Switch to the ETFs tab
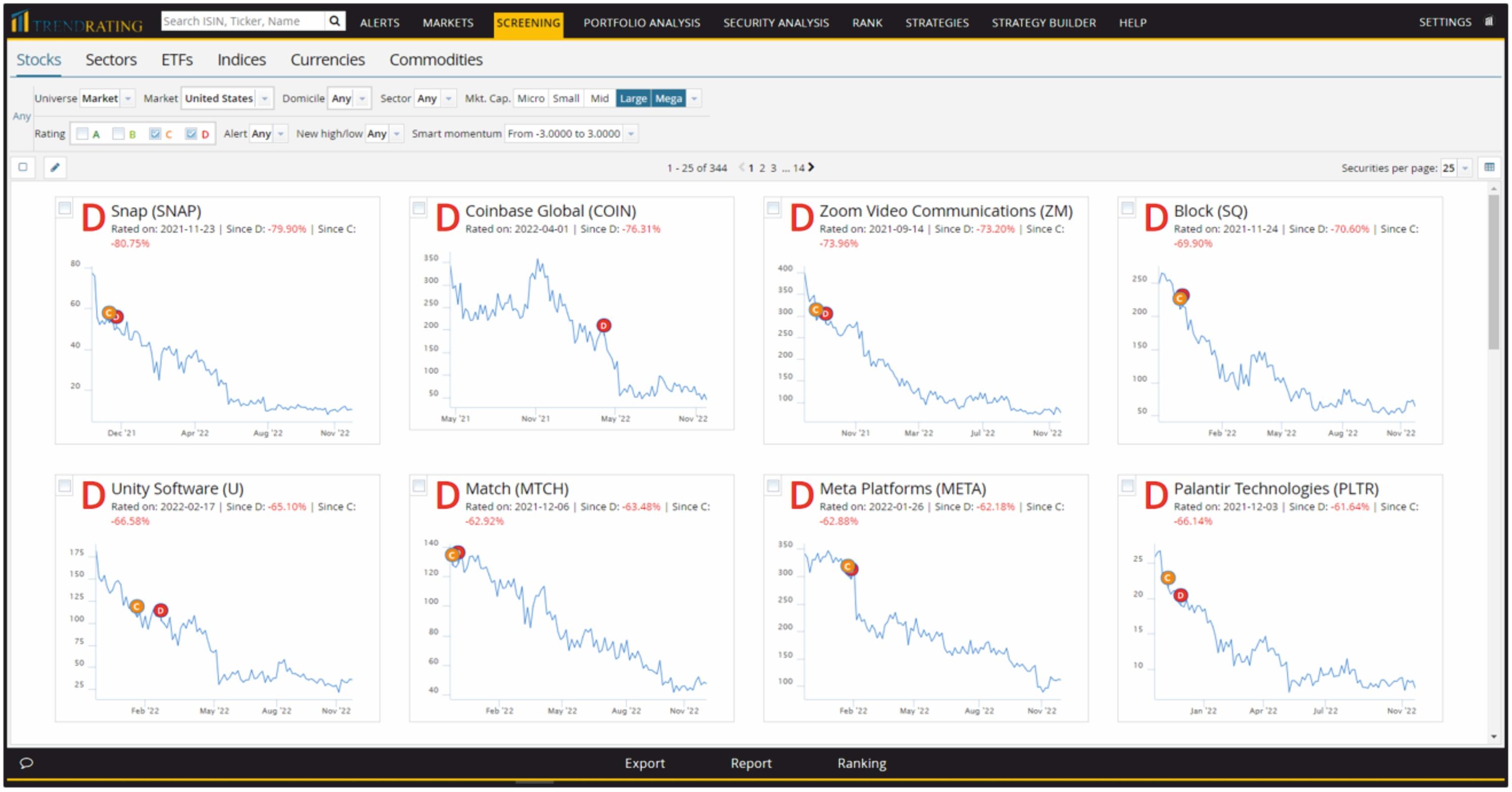 (x=177, y=60)
